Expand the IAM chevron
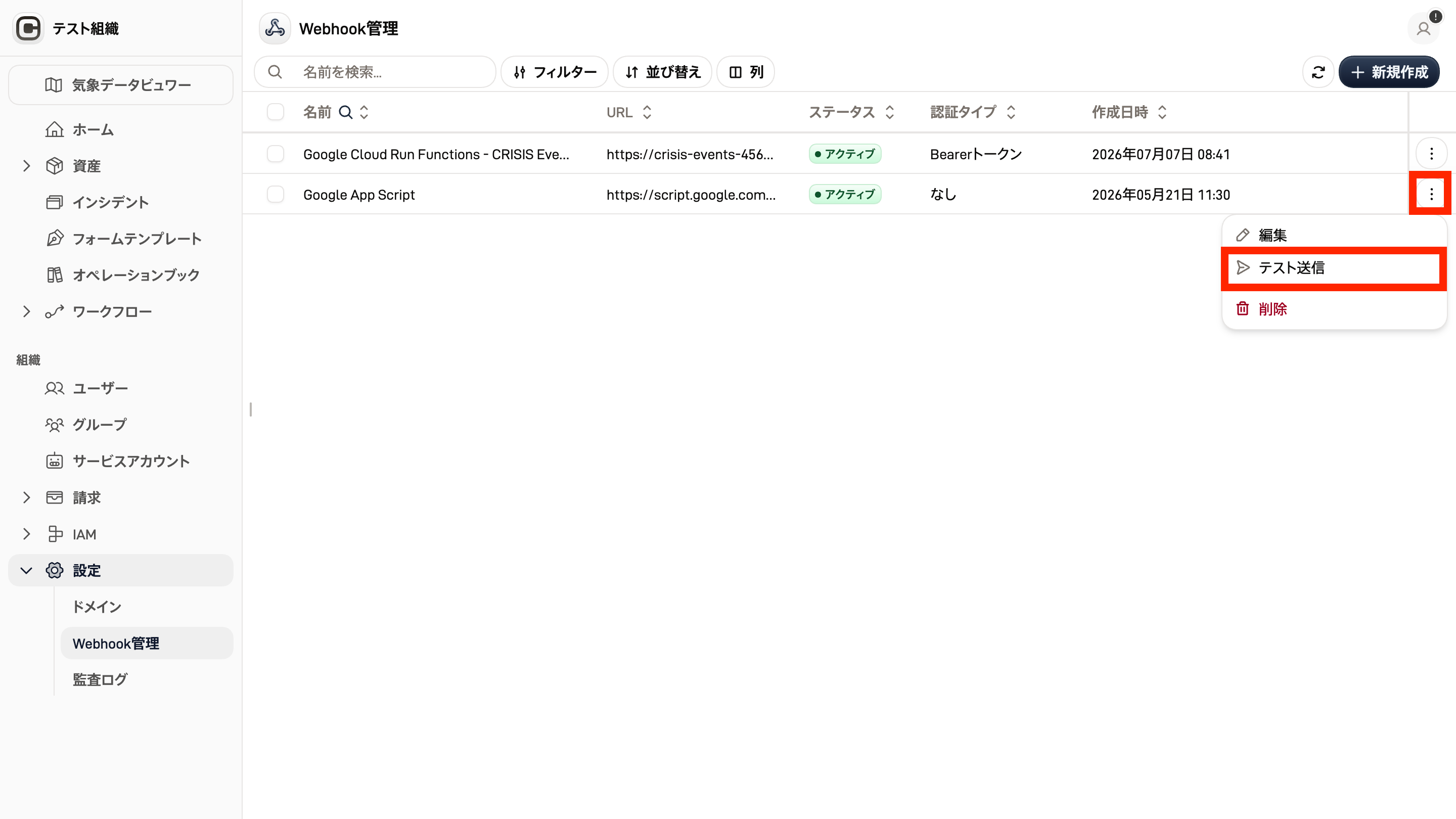This screenshot has width=1456, height=819. pos(26,534)
